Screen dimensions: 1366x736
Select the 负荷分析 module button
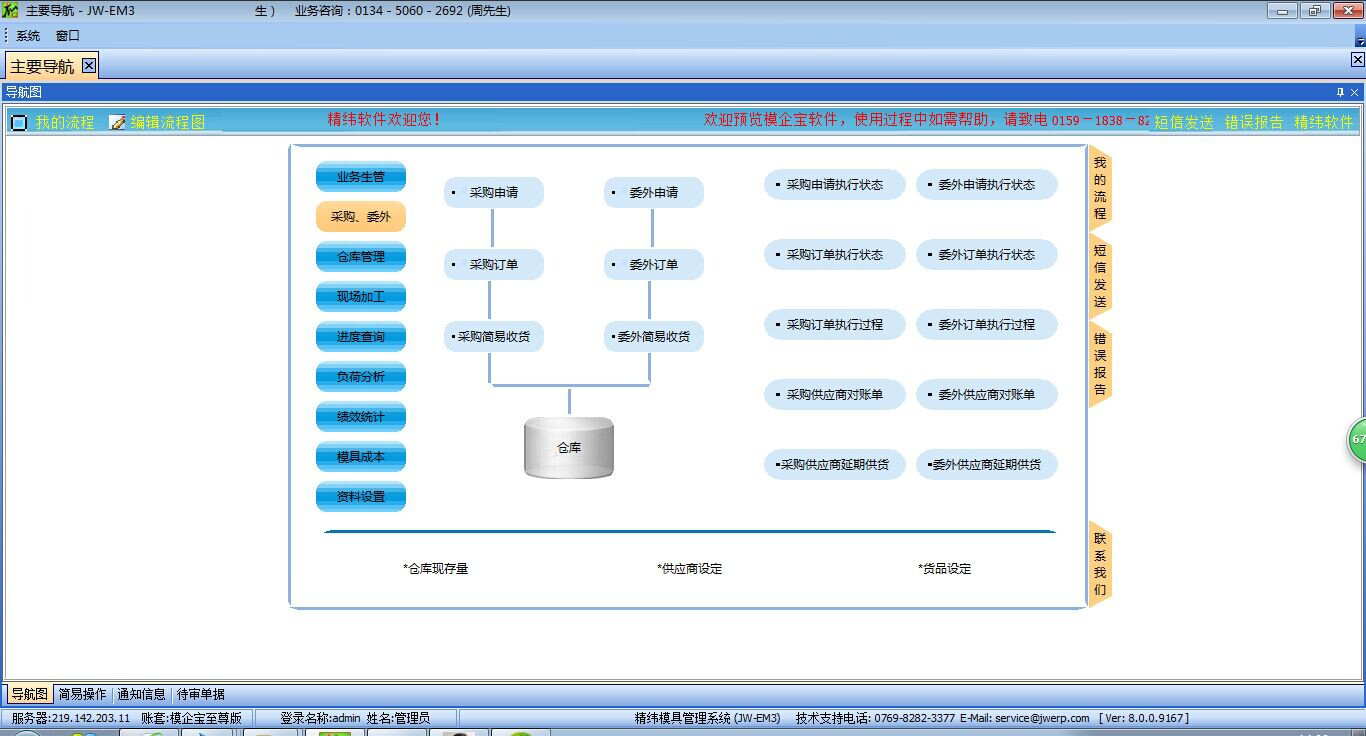point(361,377)
